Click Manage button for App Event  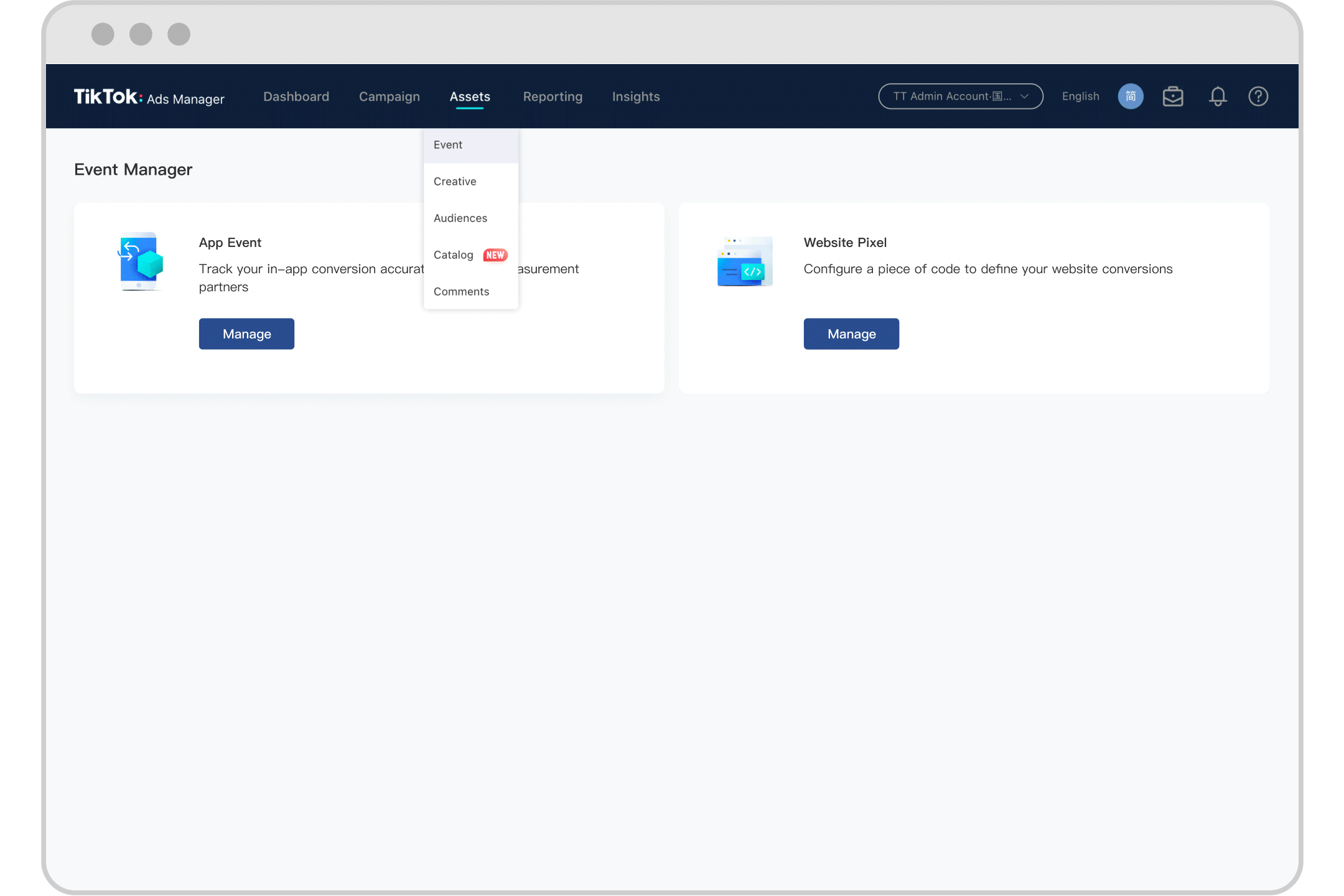[246, 334]
